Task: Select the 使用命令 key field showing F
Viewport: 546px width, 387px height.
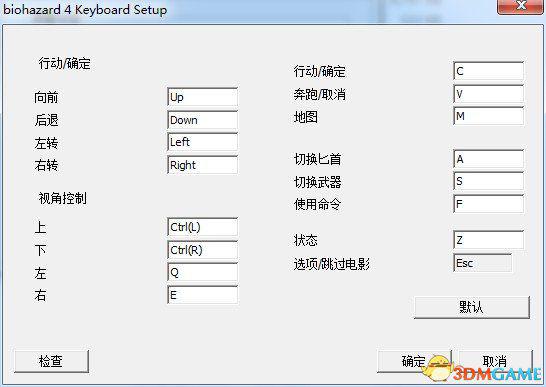Action: [489, 204]
